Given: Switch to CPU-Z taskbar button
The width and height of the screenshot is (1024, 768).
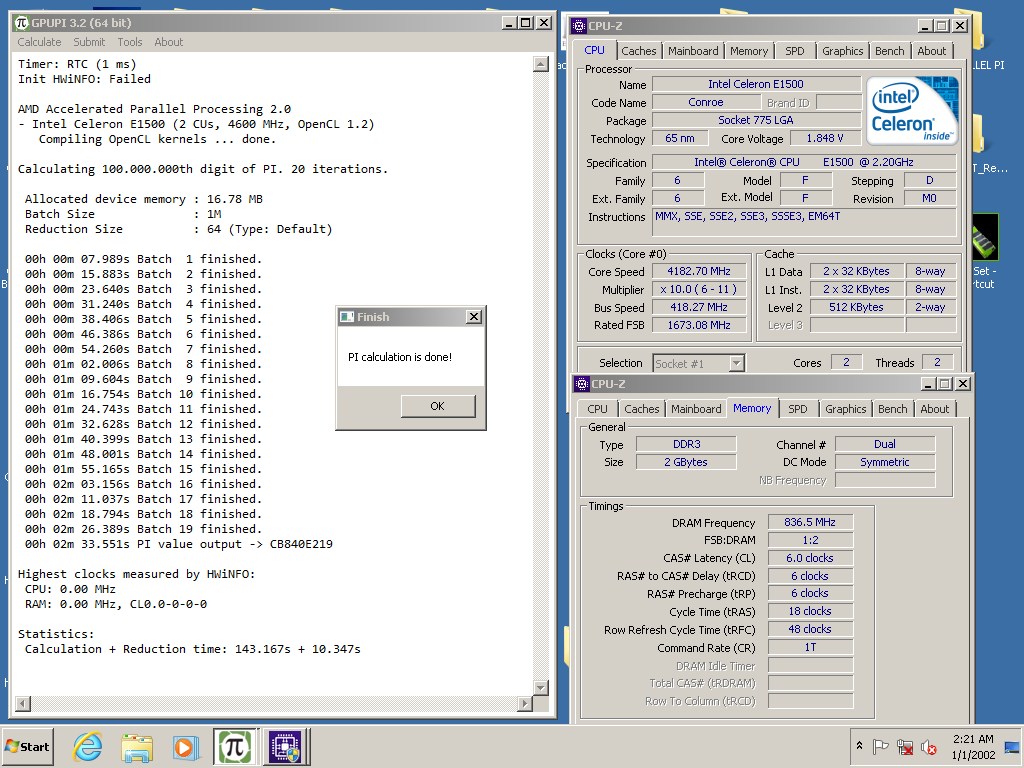Looking at the screenshot, I should coord(285,747).
